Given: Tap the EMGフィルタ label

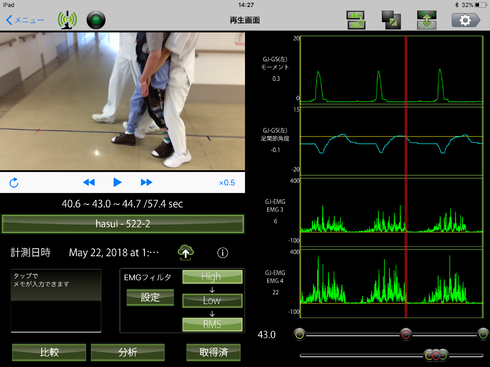Looking at the screenshot, I should coord(148,277).
